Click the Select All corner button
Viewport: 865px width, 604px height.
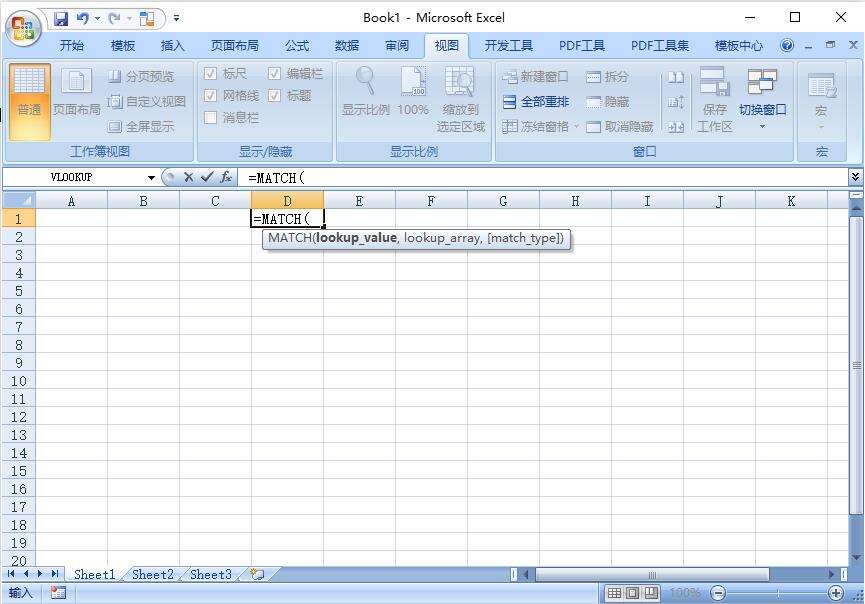point(19,200)
